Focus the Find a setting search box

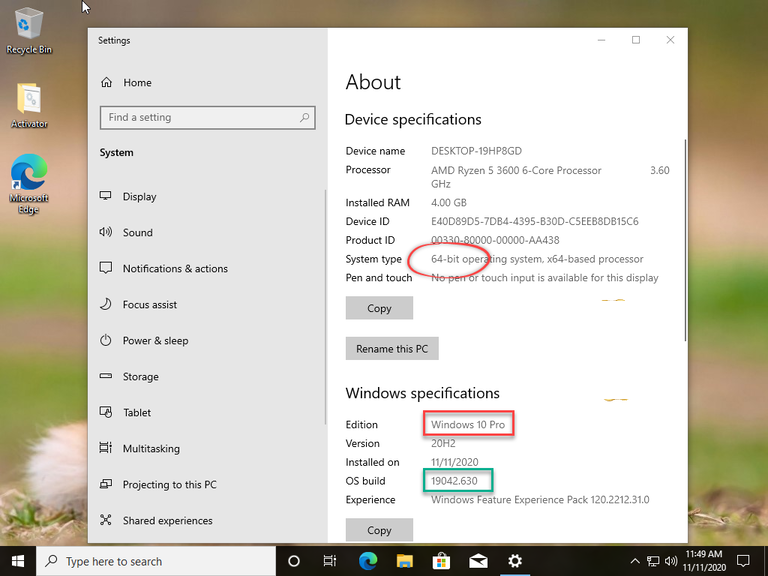[x=208, y=118]
